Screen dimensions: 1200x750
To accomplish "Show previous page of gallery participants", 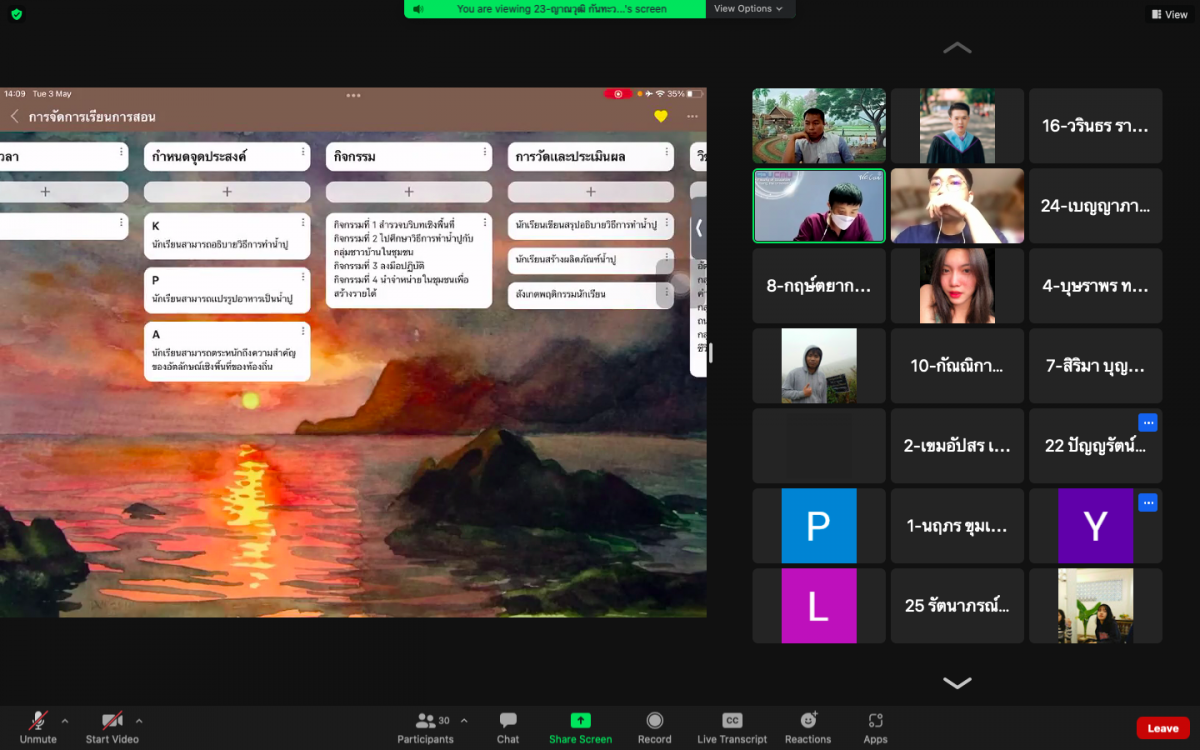I will [x=957, y=47].
